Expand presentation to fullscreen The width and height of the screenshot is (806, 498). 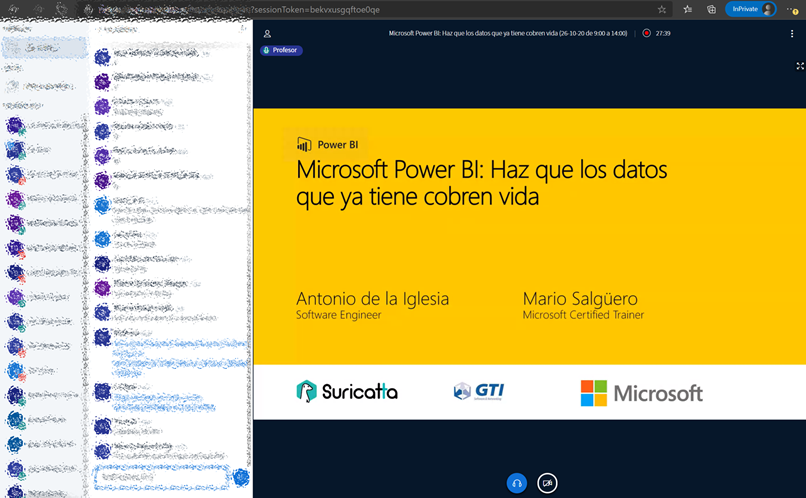(x=800, y=66)
